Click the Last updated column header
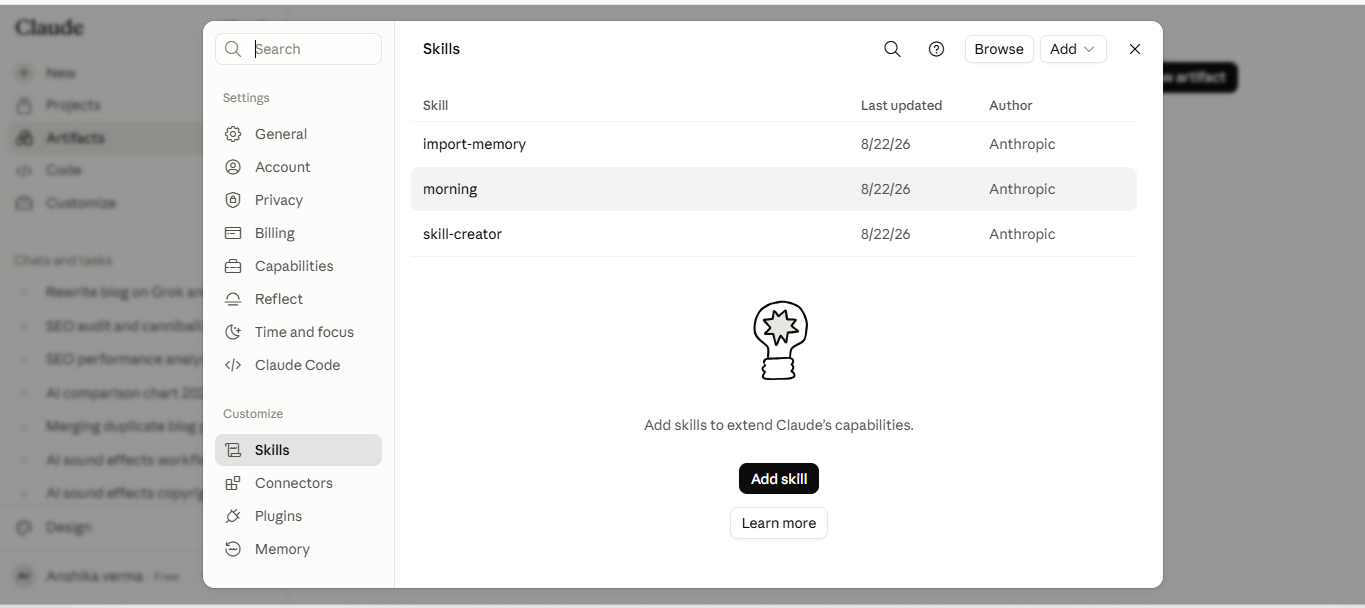This screenshot has height=608, width=1365. pyautogui.click(x=901, y=105)
